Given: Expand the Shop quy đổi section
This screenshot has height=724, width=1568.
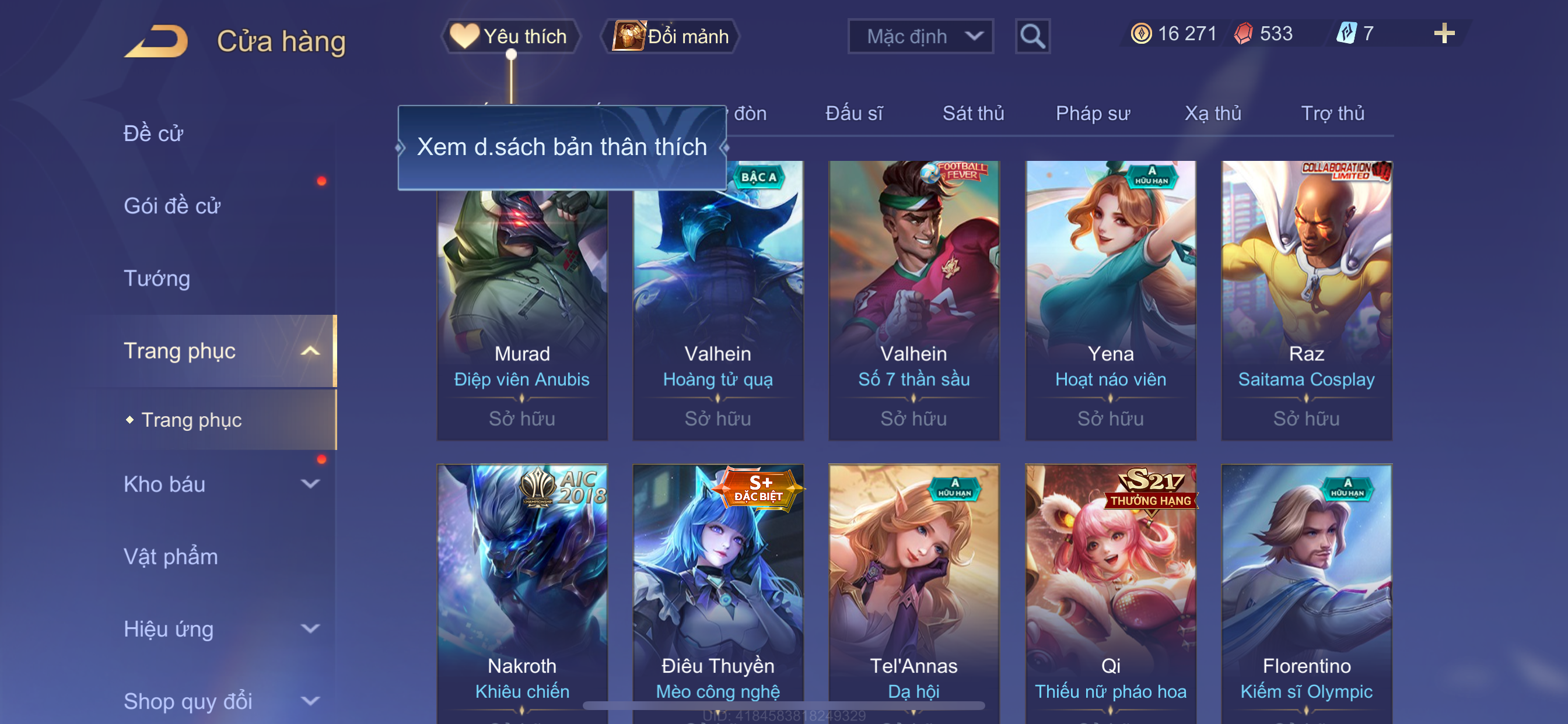Looking at the screenshot, I should click(x=310, y=701).
